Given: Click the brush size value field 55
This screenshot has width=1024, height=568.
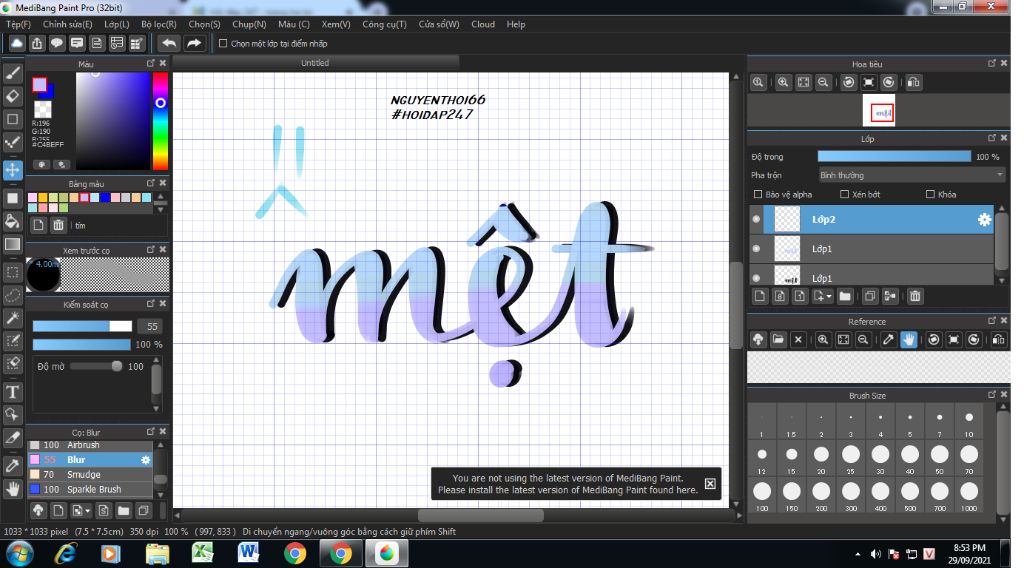Looking at the screenshot, I should pos(152,326).
